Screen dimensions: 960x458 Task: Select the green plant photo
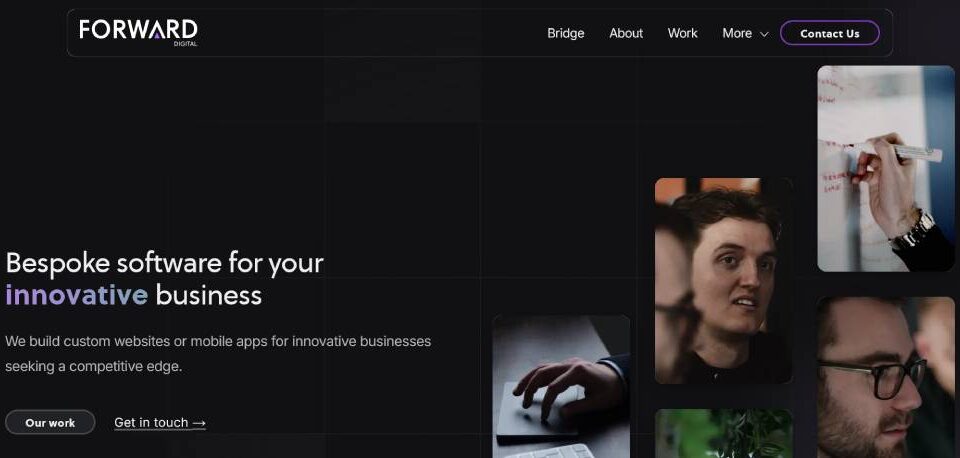point(723,434)
